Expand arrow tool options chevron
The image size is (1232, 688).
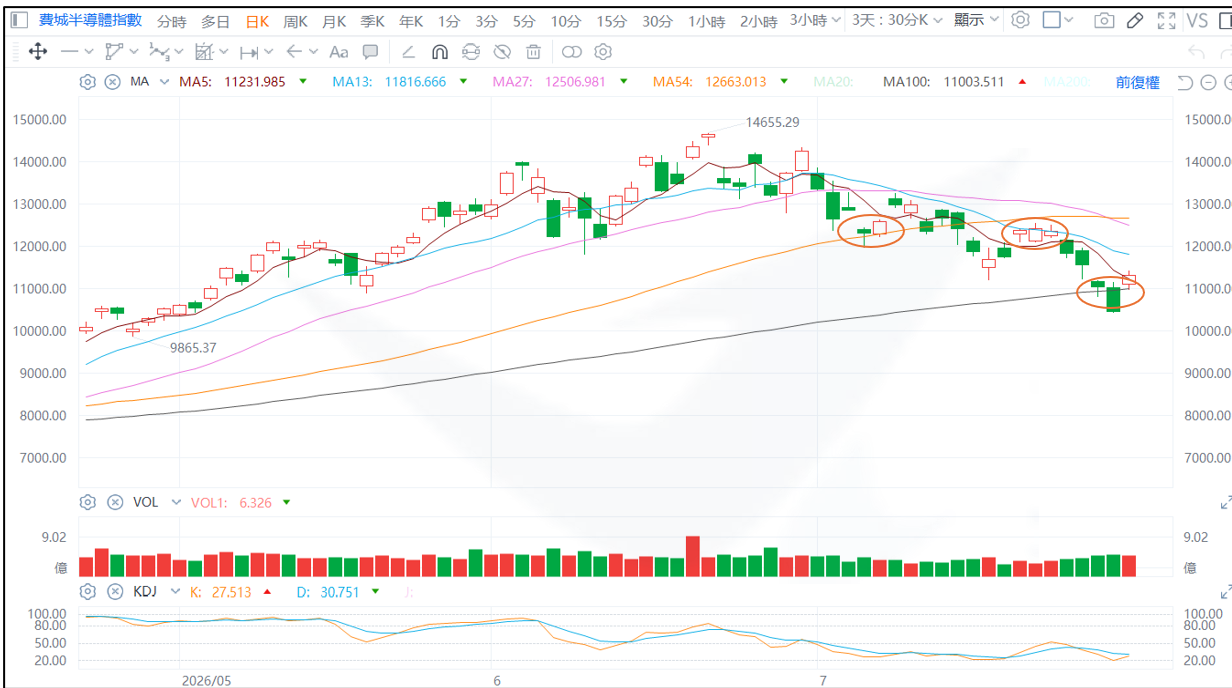click(314, 52)
